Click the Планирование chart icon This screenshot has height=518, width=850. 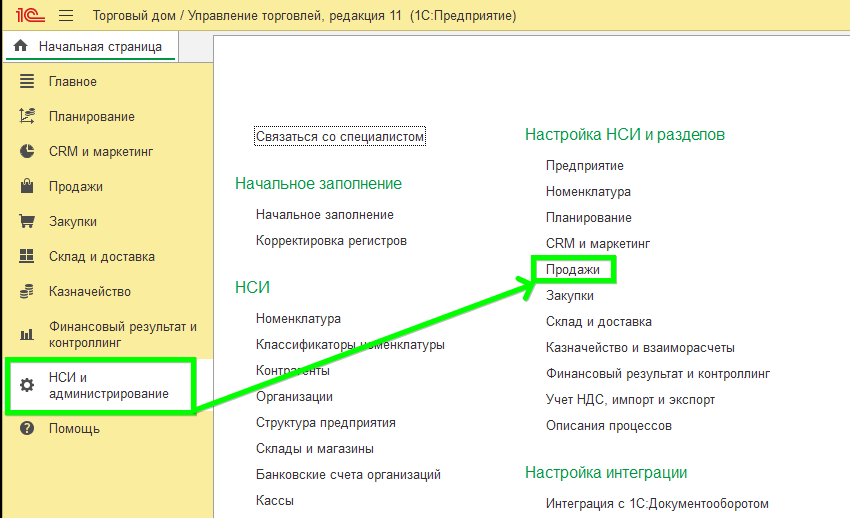tap(27, 116)
